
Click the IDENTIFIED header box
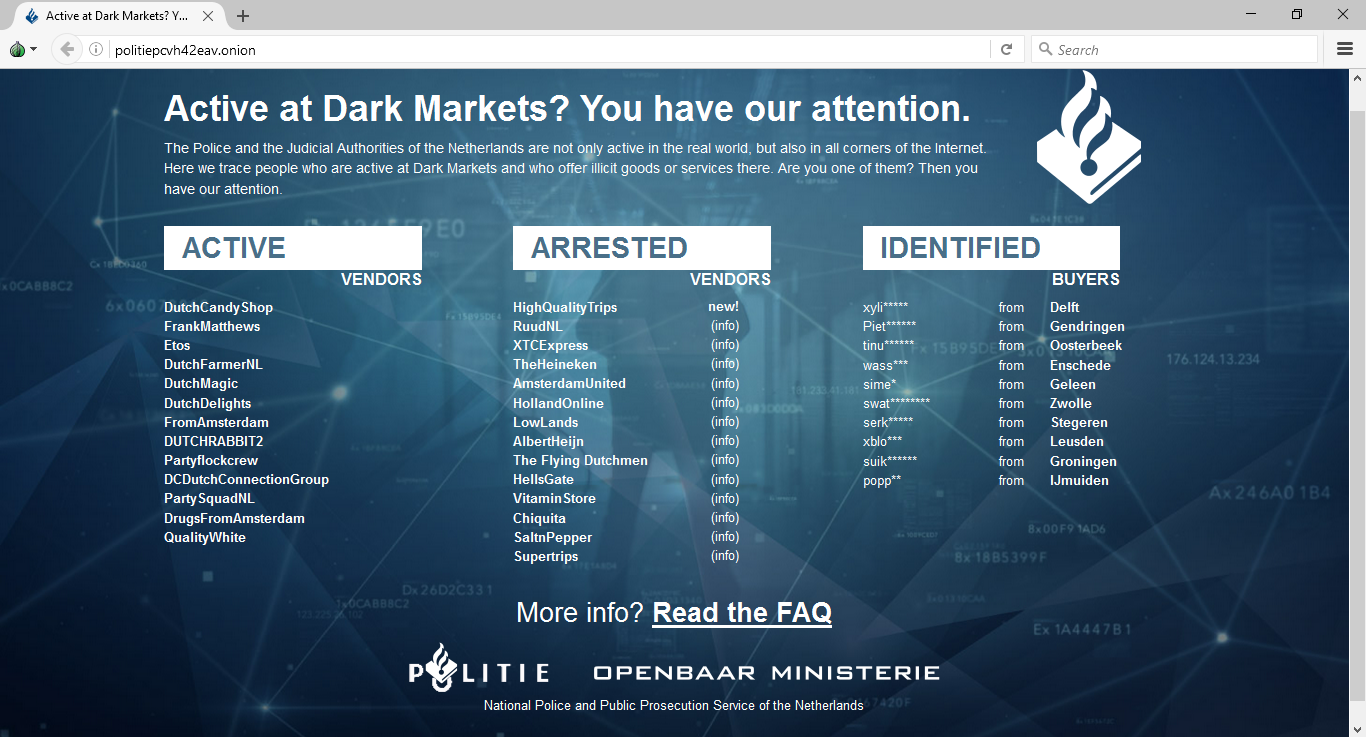coord(991,248)
